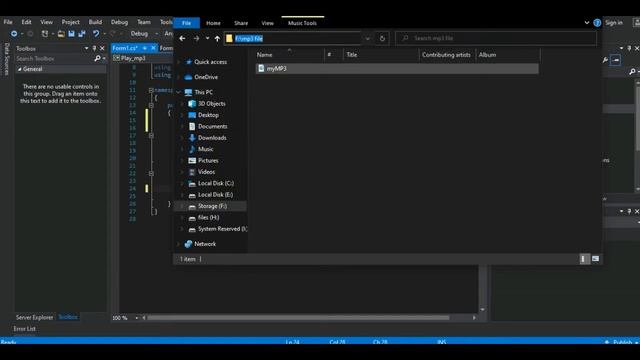Click Sign in link in Visual Studio
Viewport: 640px width, 360px height.
(x=614, y=23)
